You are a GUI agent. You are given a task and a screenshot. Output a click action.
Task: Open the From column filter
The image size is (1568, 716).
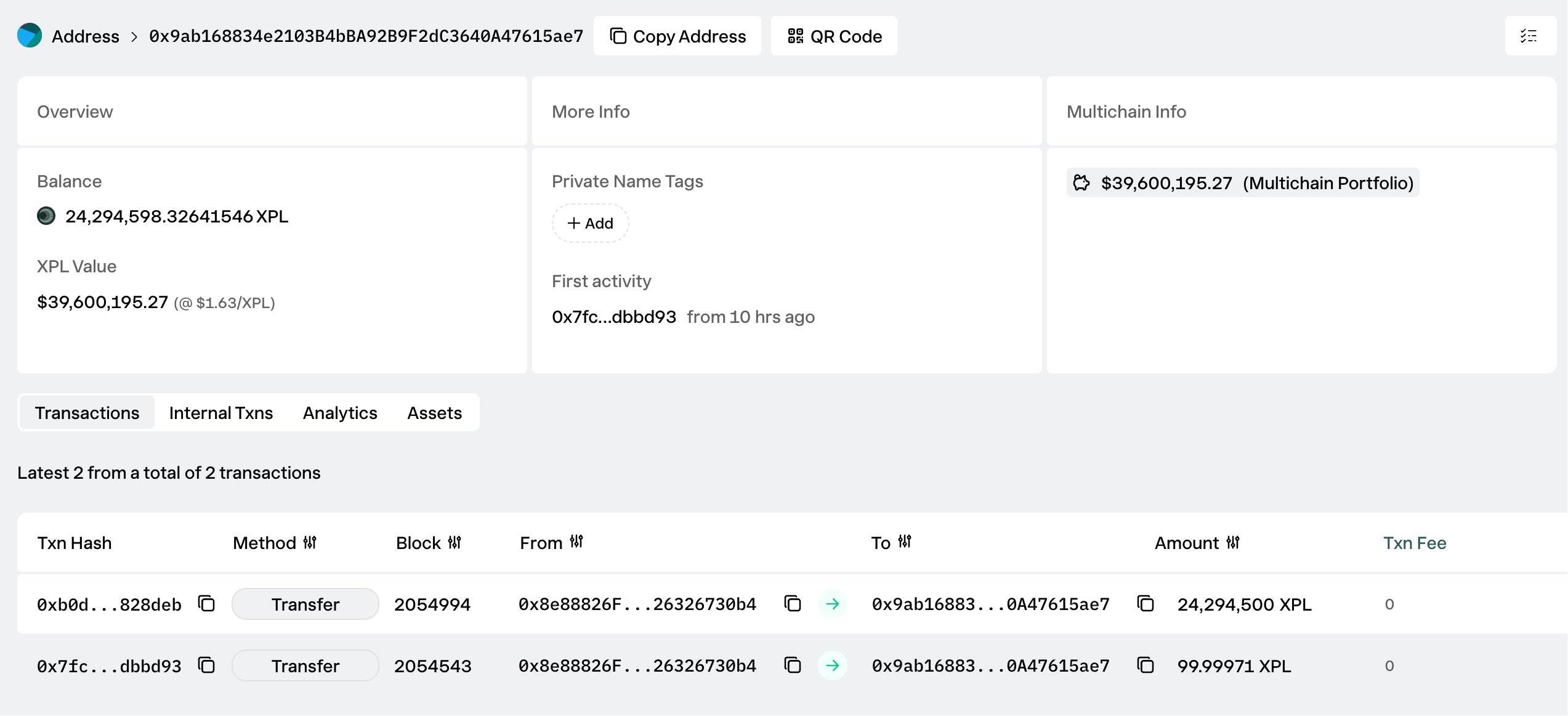coord(576,542)
